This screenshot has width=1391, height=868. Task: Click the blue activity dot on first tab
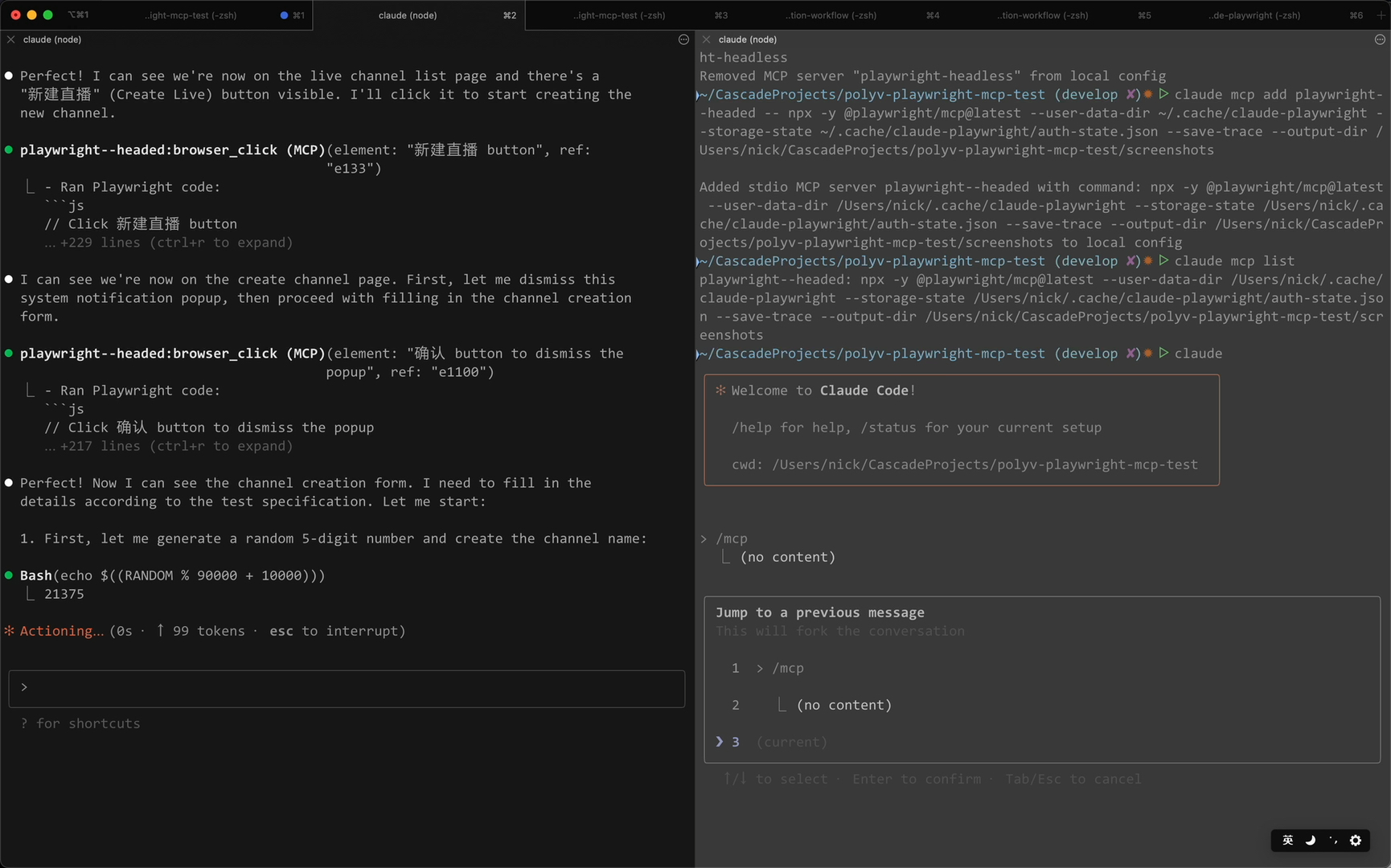pyautogui.click(x=283, y=15)
